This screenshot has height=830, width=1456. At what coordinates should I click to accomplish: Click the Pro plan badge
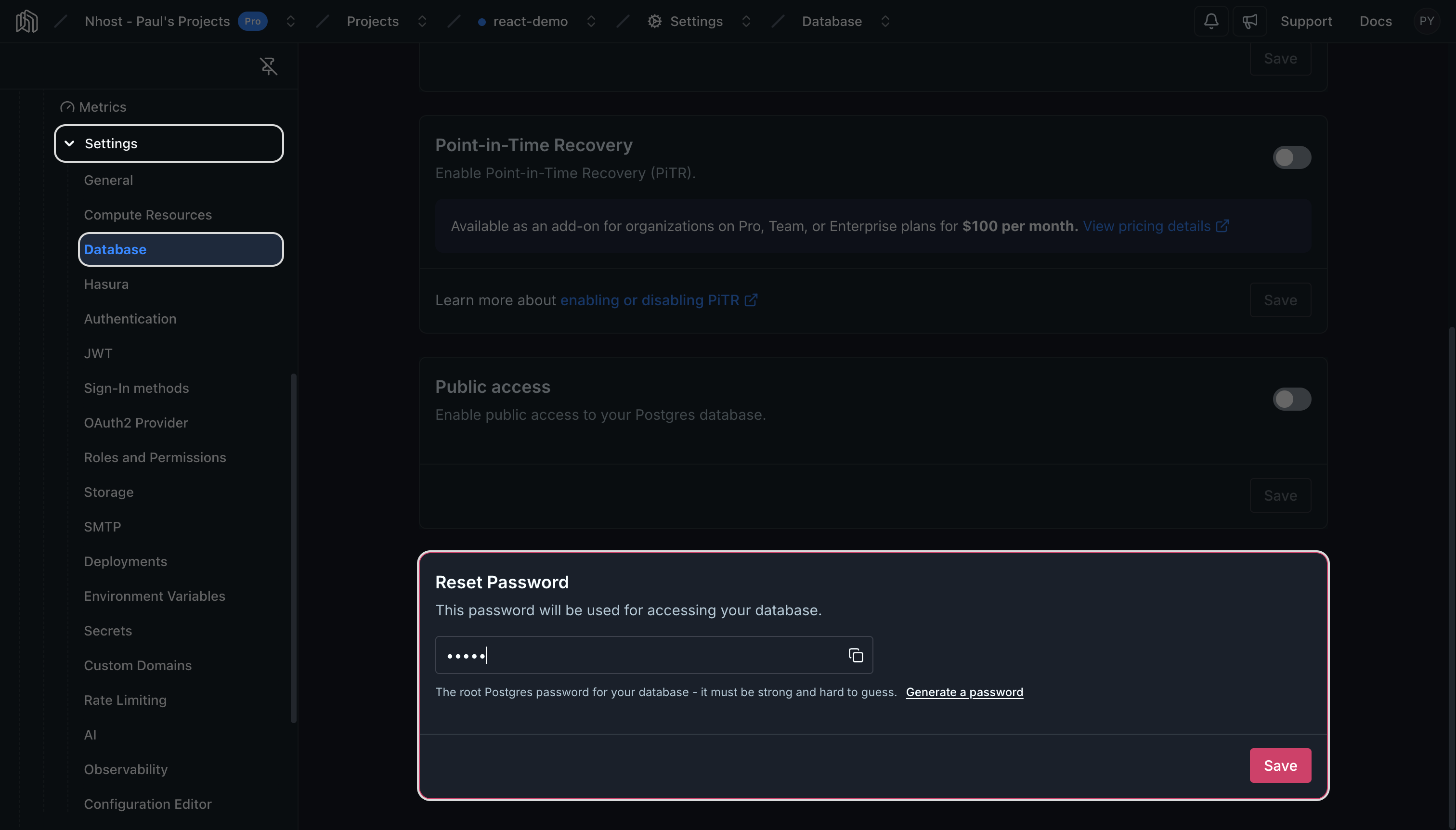point(253,22)
